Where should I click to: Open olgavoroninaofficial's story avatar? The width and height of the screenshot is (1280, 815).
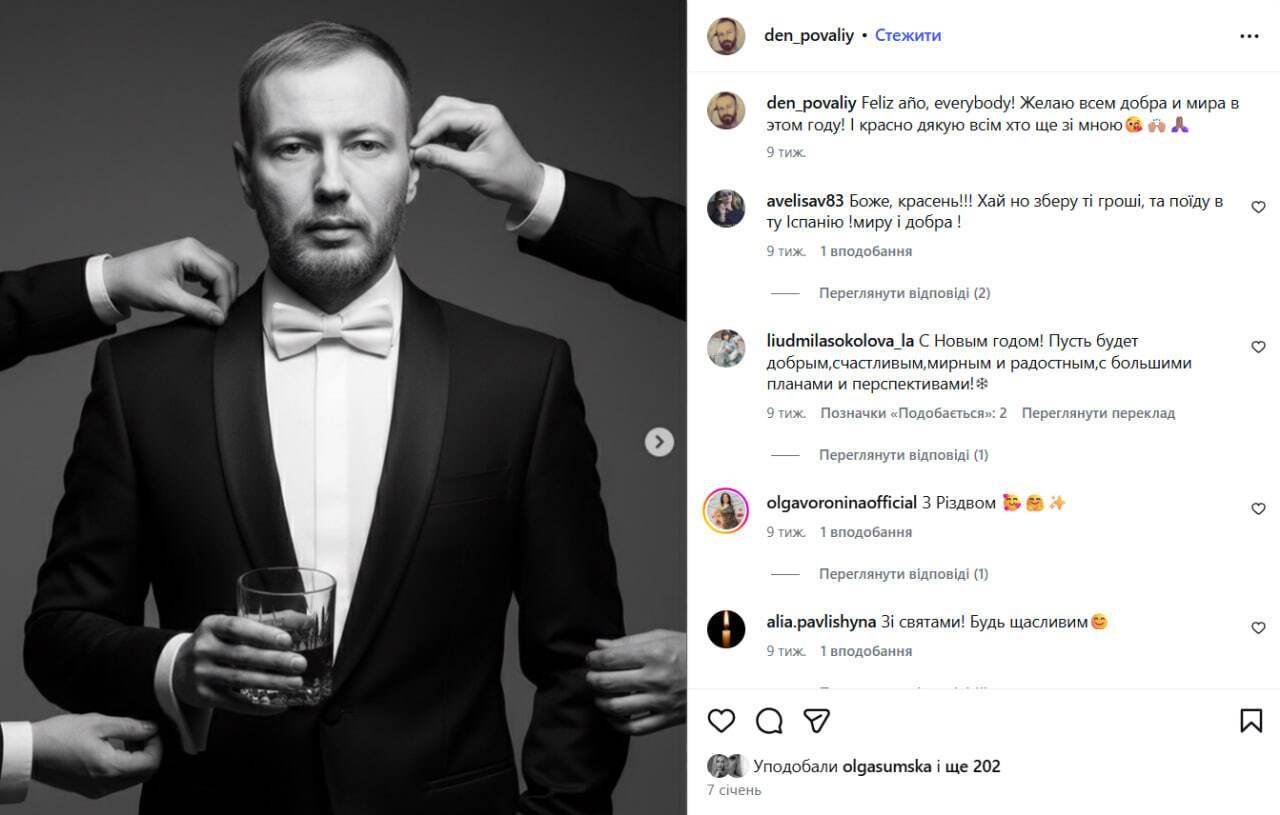(x=726, y=510)
